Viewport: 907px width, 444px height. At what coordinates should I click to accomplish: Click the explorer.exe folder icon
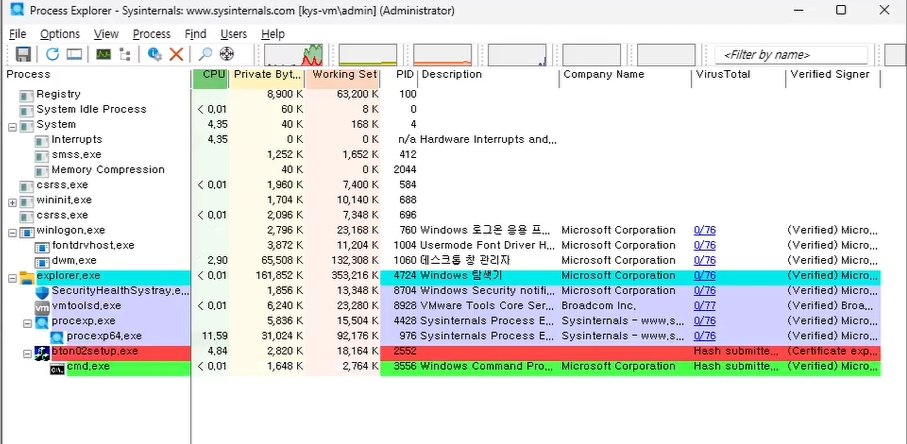click(x=27, y=278)
